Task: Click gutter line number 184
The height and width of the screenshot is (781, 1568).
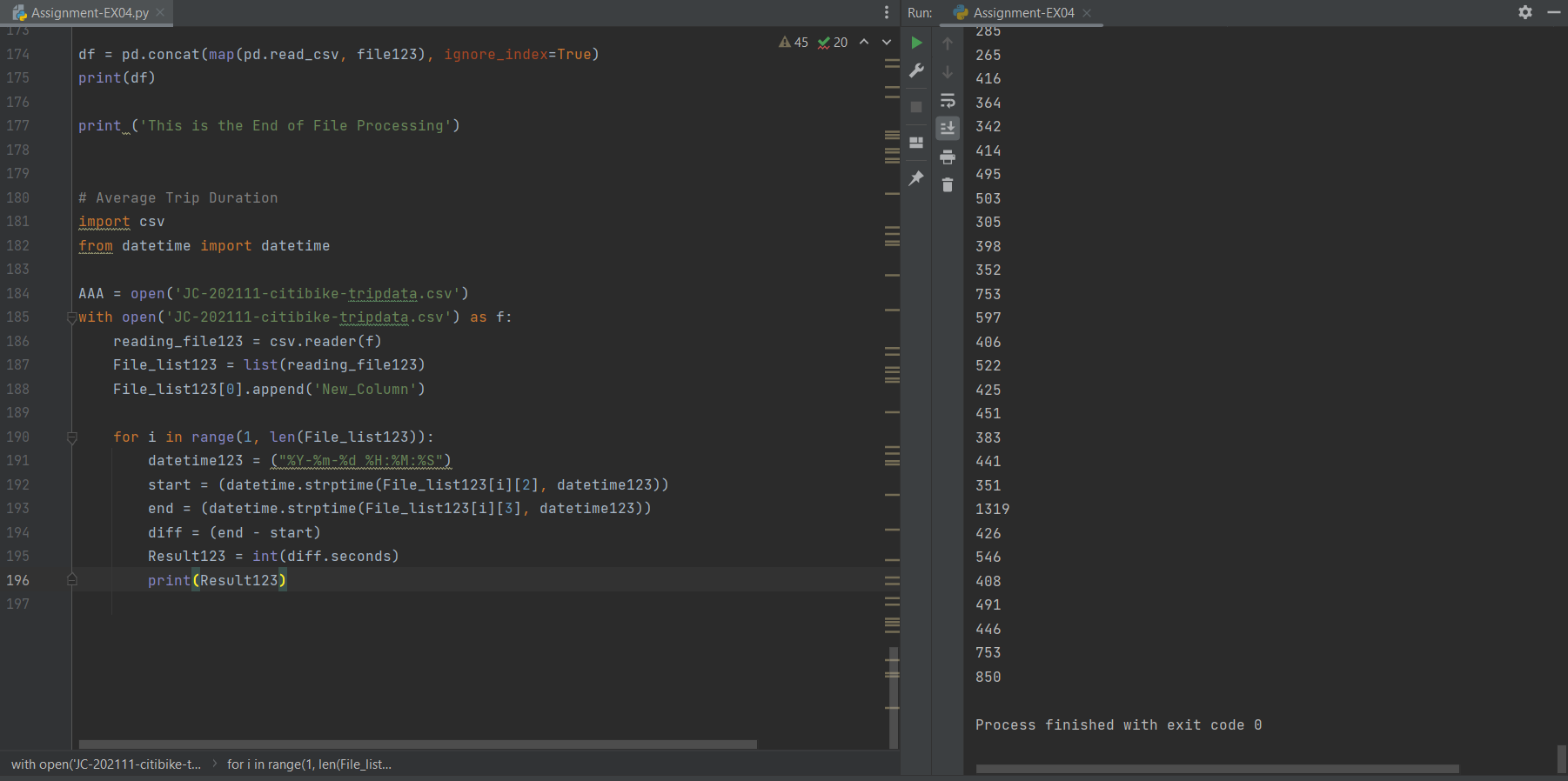Action: coord(17,294)
